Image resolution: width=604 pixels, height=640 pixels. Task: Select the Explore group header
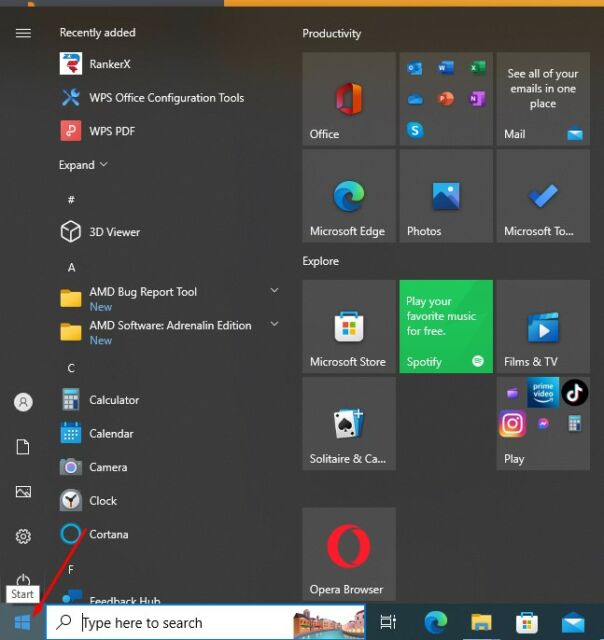pos(321,261)
